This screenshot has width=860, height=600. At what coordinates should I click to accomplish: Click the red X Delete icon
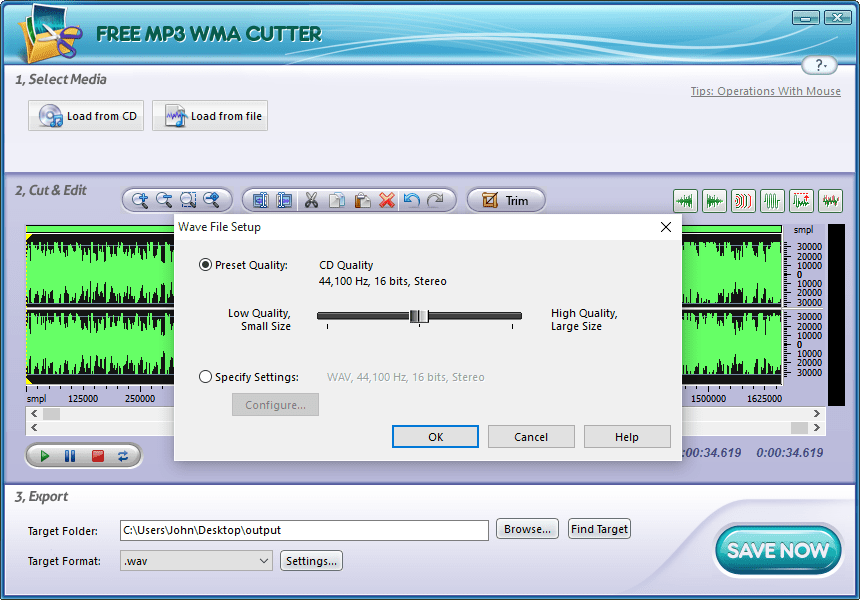coord(387,201)
